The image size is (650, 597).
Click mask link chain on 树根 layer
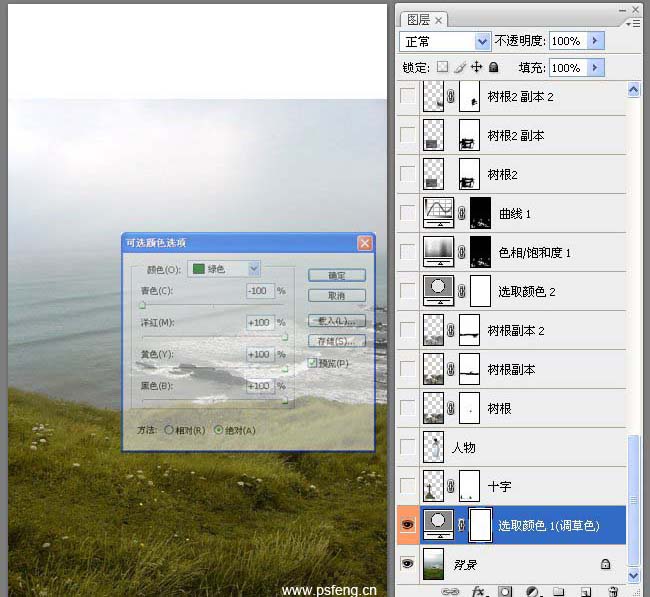coord(451,408)
